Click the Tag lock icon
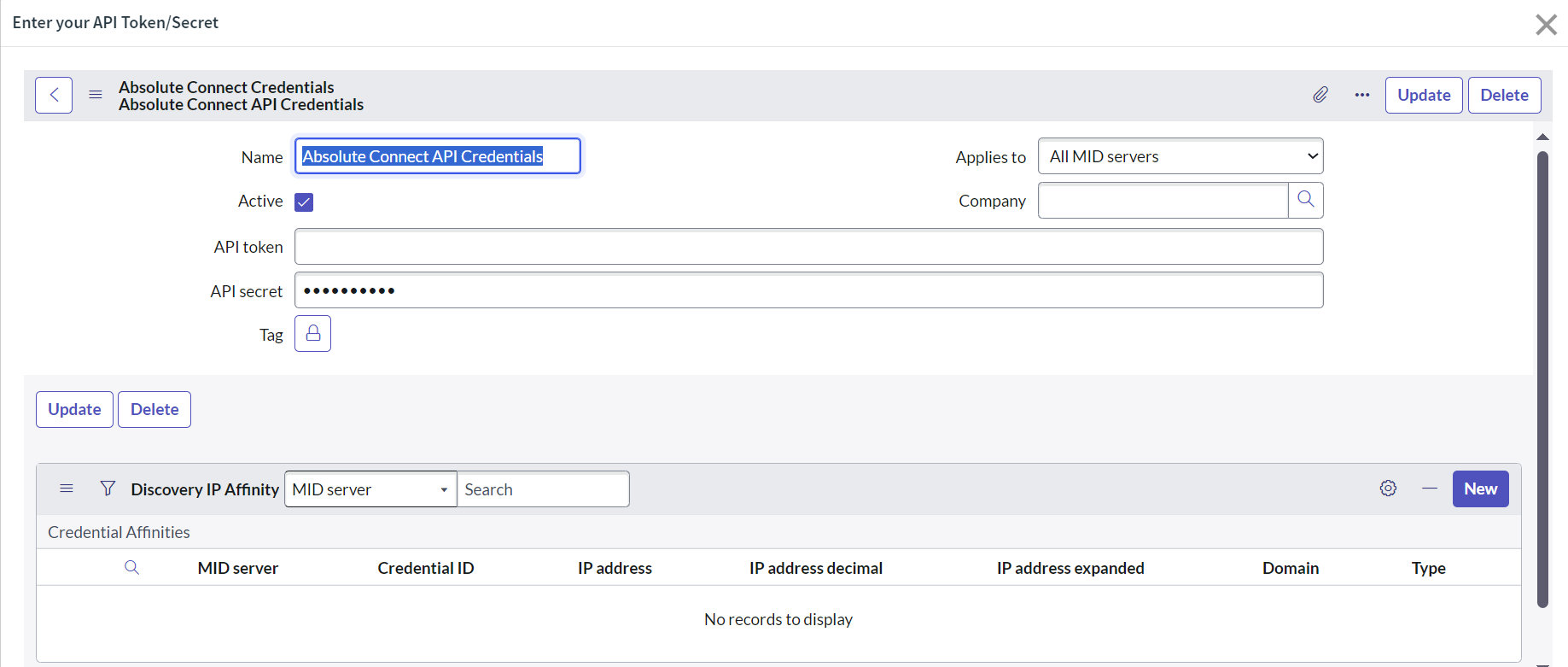Viewport: 1568px width, 667px height. tap(312, 334)
